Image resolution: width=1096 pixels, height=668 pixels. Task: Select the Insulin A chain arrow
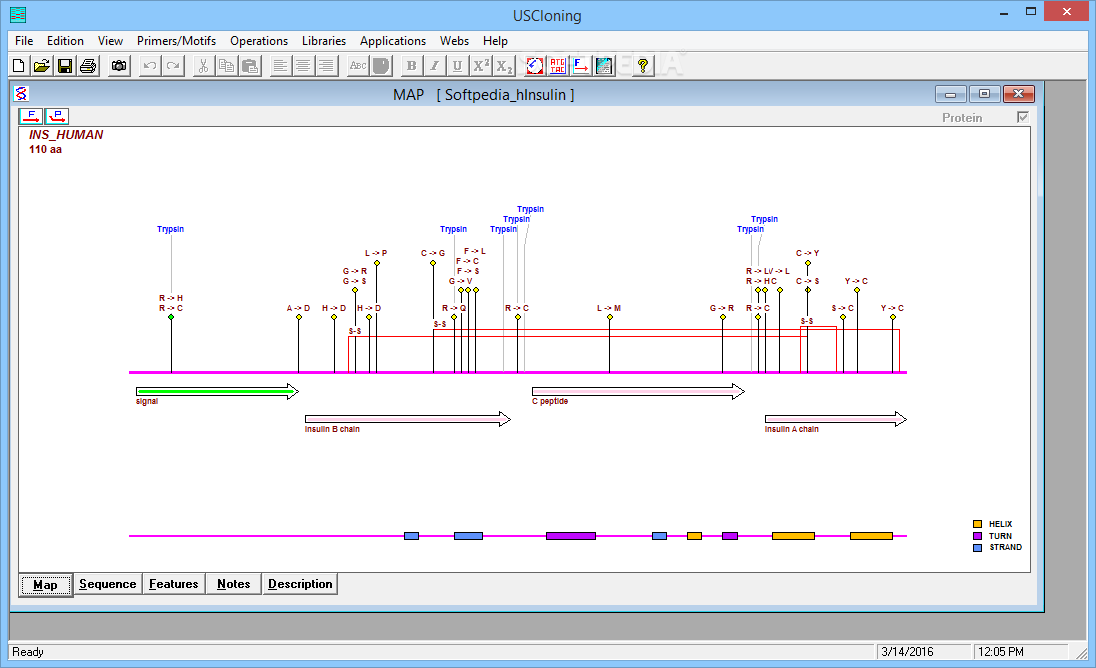pyautogui.click(x=835, y=419)
